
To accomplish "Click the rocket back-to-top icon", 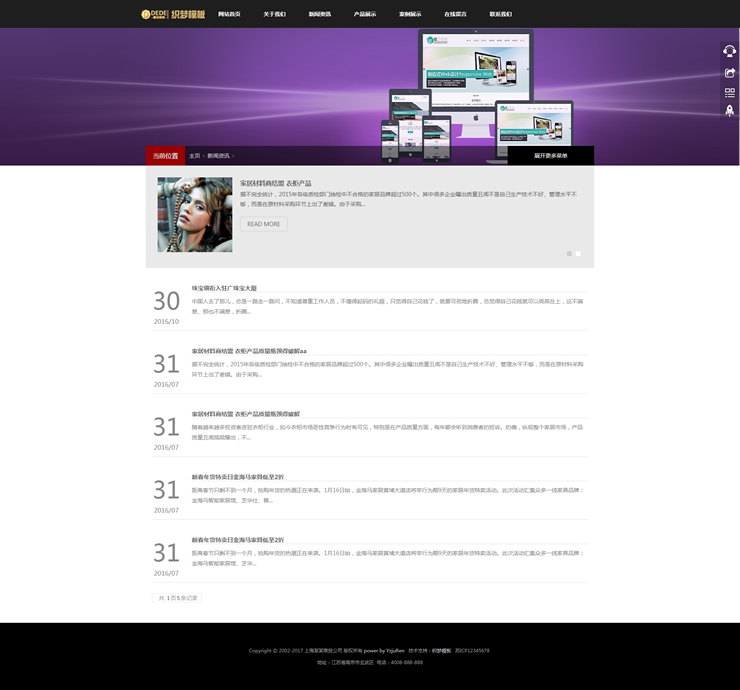I will tap(729, 111).
